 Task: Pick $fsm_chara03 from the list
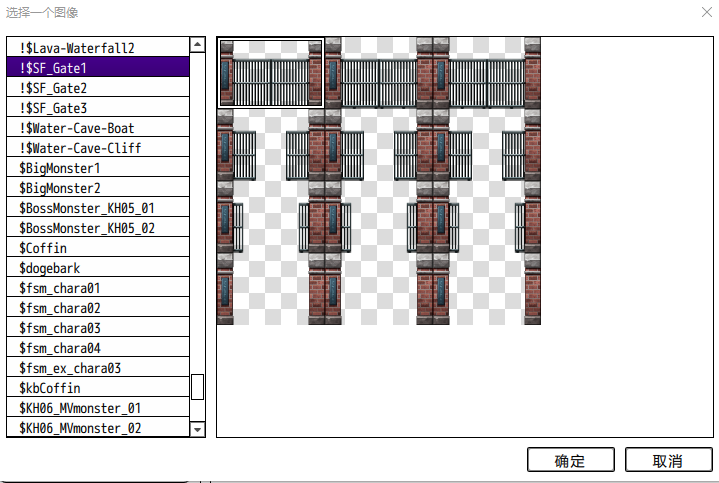[x=98, y=328]
